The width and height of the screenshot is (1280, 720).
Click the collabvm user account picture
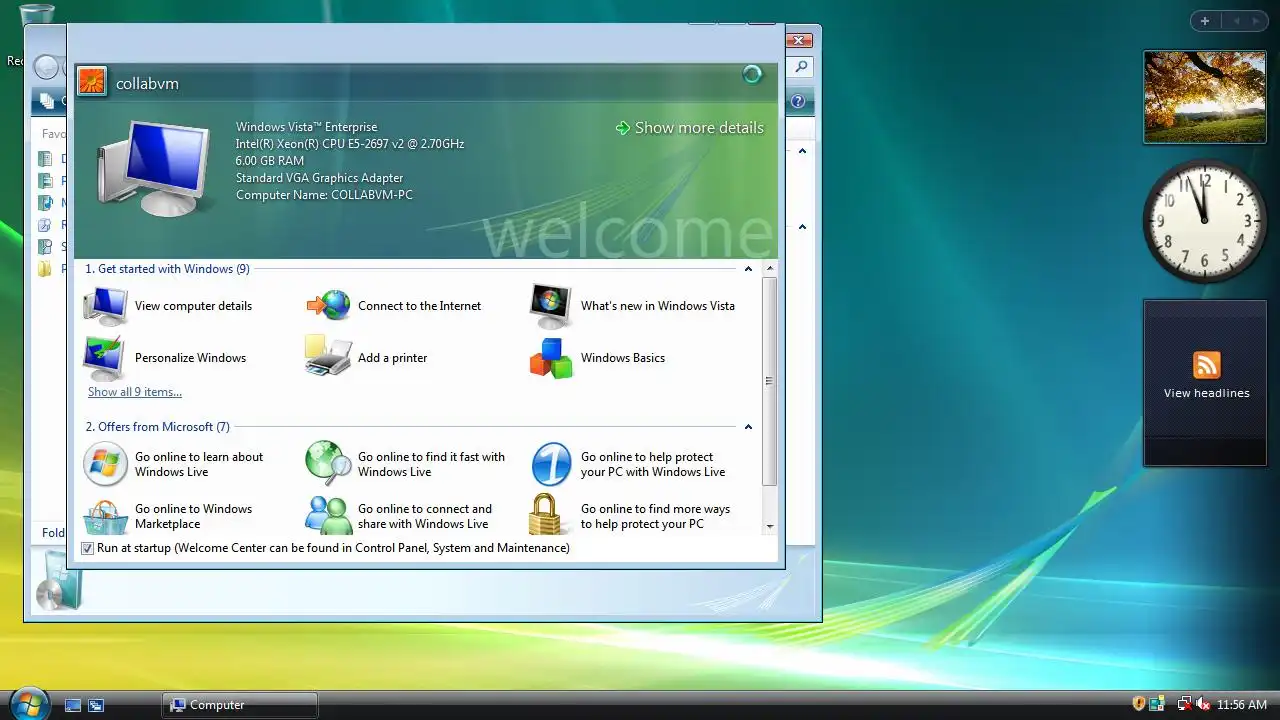click(x=92, y=81)
